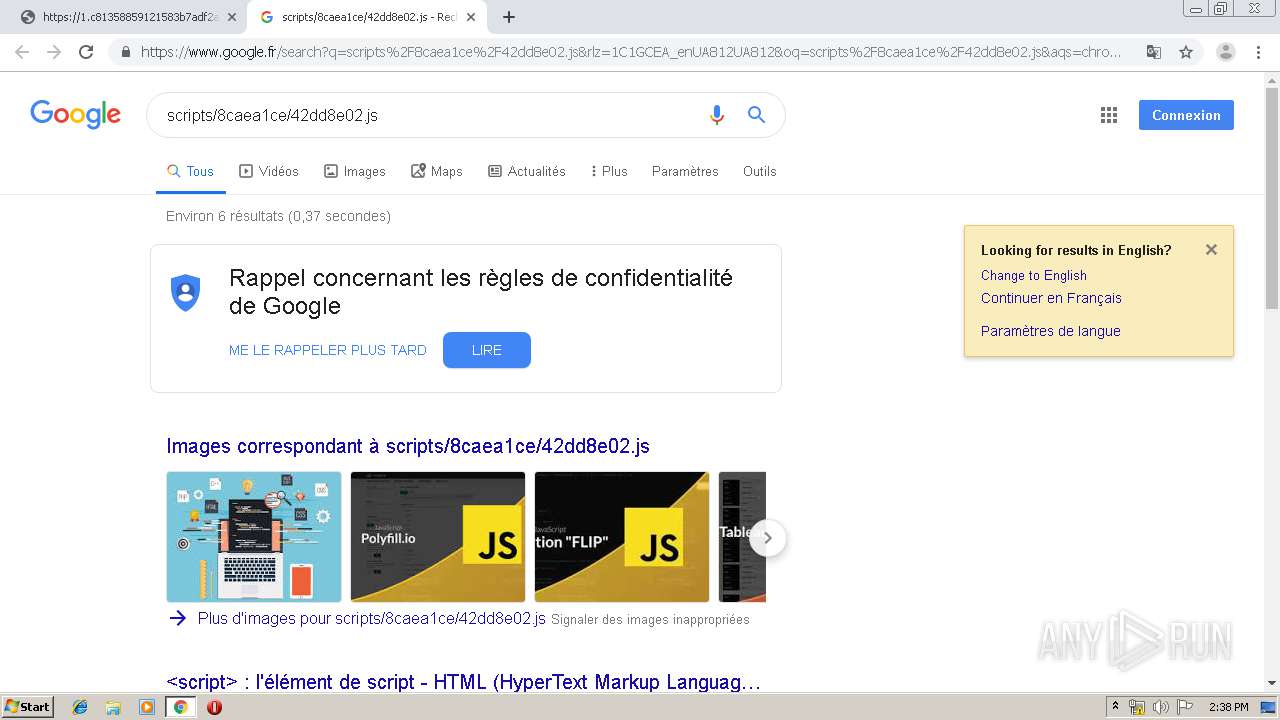Image resolution: width=1280 pixels, height=720 pixels.
Task: Open the script element HTML result
Action: (x=463, y=682)
